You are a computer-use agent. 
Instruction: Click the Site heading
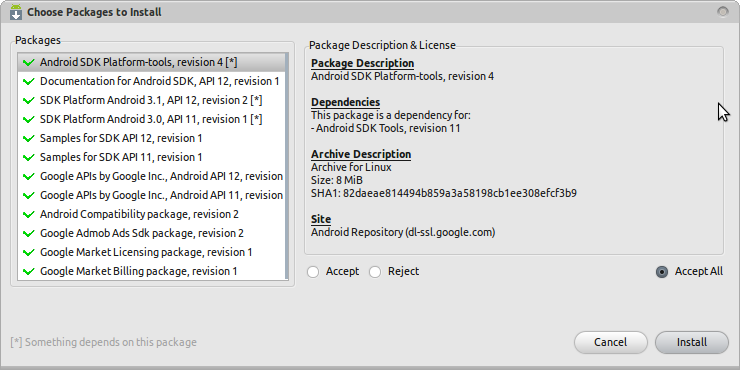[x=321, y=219]
